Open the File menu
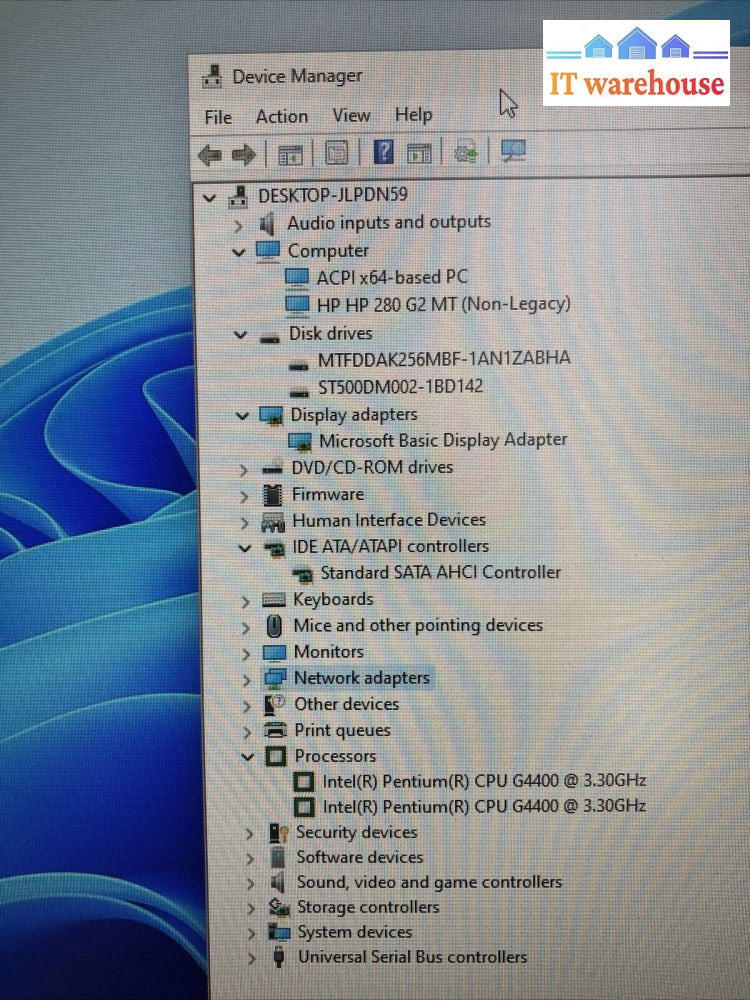The height and width of the screenshot is (1000, 750). point(218,117)
